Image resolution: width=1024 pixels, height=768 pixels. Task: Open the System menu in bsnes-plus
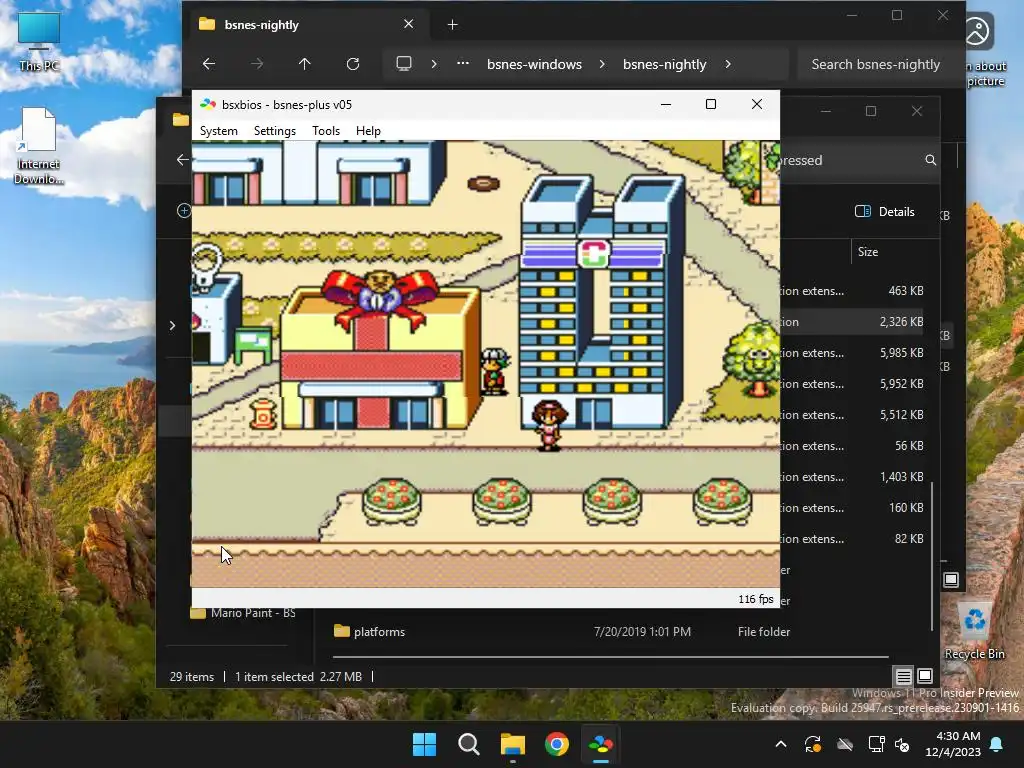coord(219,131)
